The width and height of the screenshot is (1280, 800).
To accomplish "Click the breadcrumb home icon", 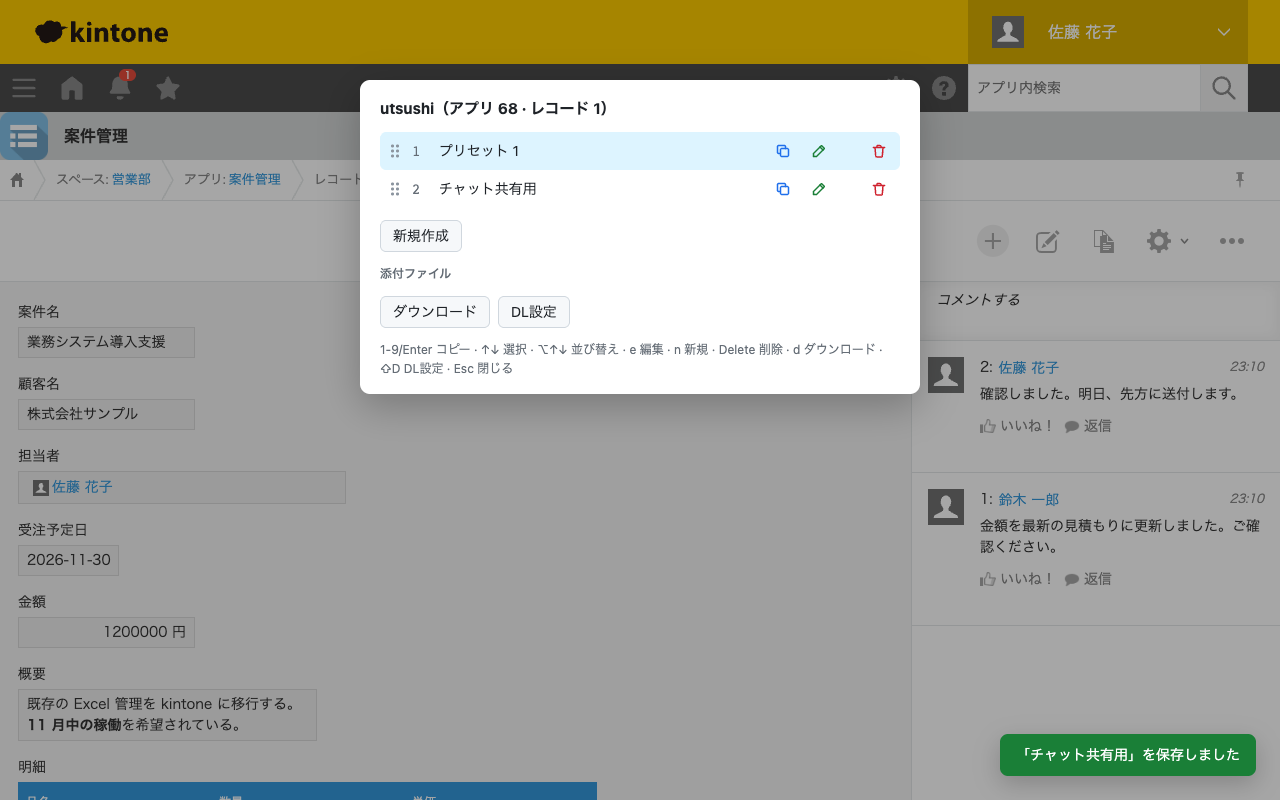I will [x=17, y=180].
